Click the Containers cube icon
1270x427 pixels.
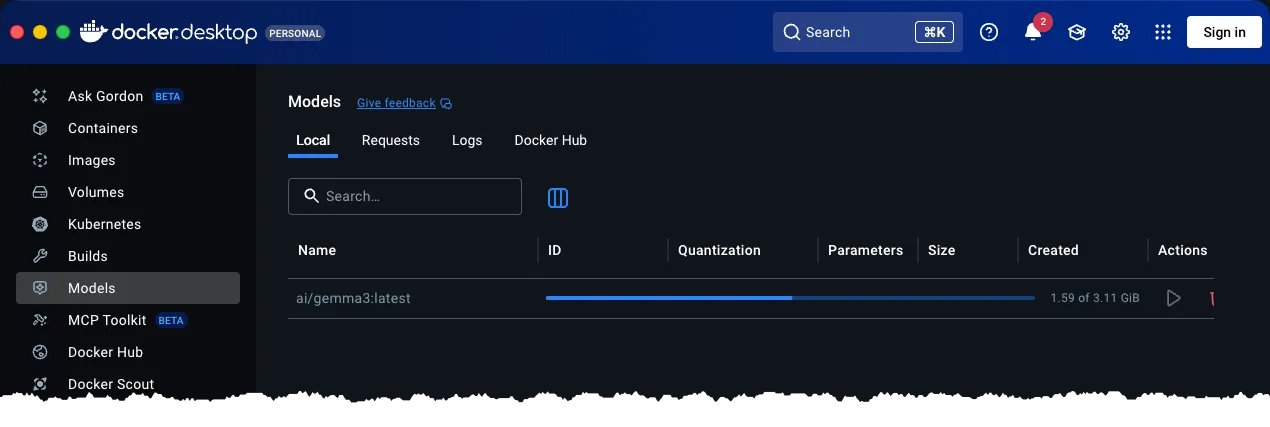[x=40, y=128]
